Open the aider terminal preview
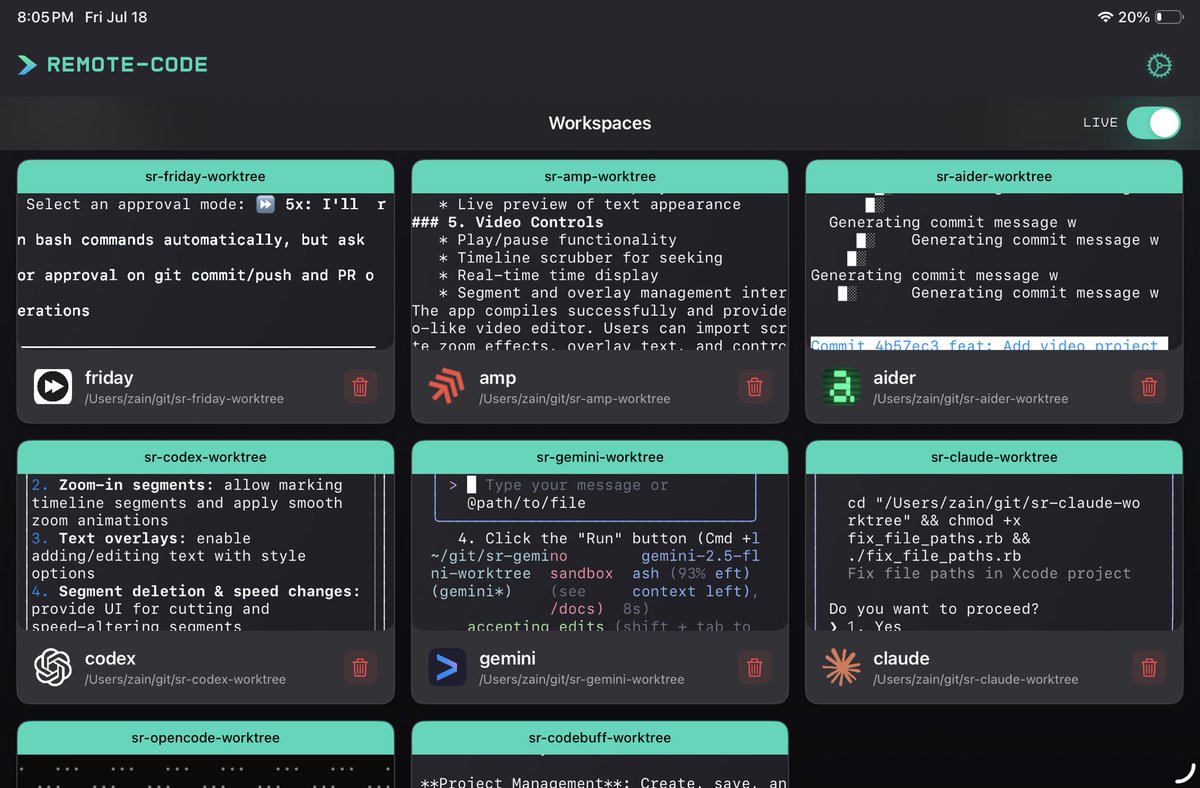 pyautogui.click(x=994, y=271)
